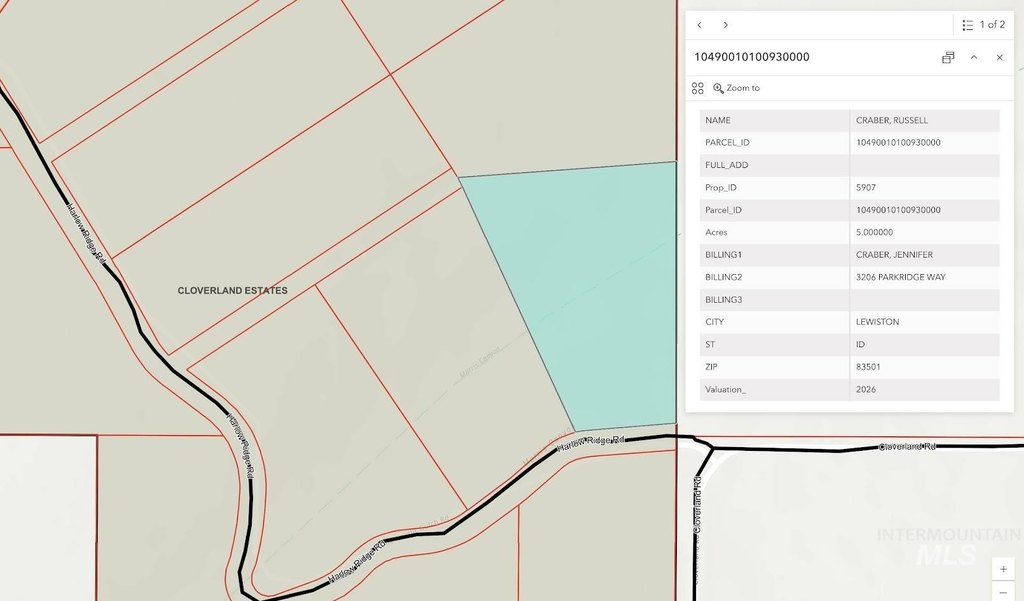Go to previous feature in popup
The height and width of the screenshot is (601, 1024).
click(699, 25)
